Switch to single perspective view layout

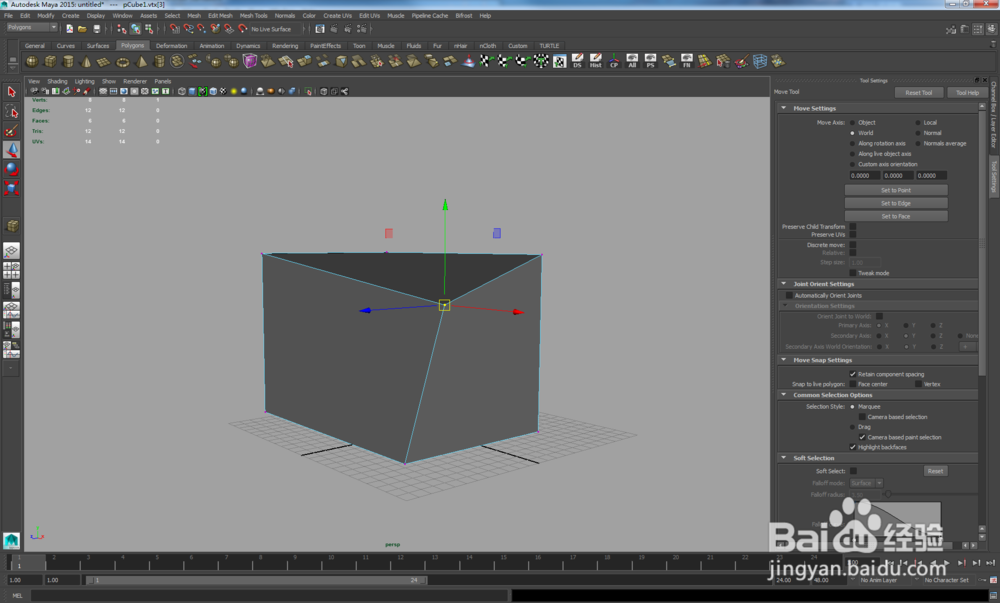[x=11, y=251]
